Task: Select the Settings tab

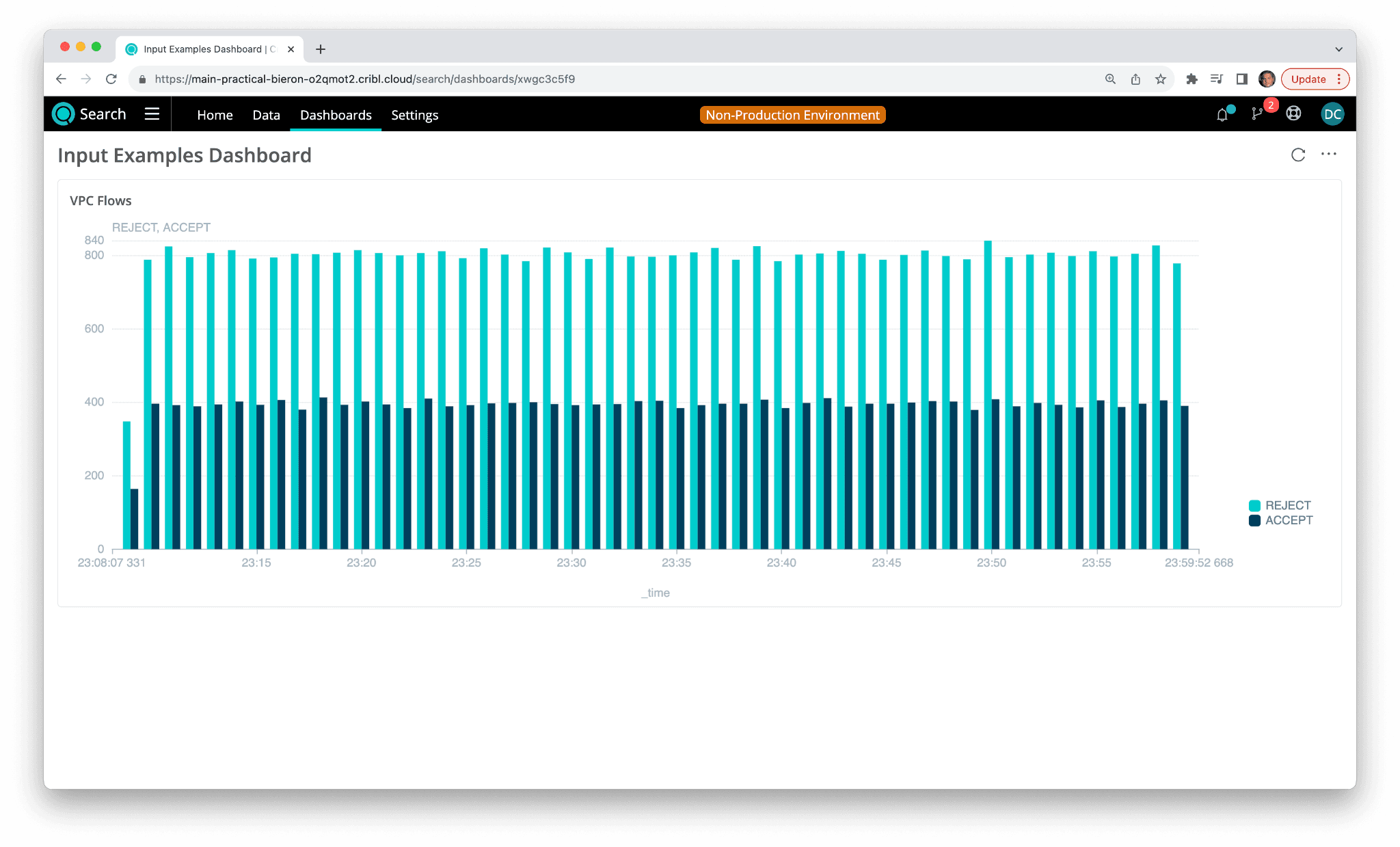Action: (414, 115)
